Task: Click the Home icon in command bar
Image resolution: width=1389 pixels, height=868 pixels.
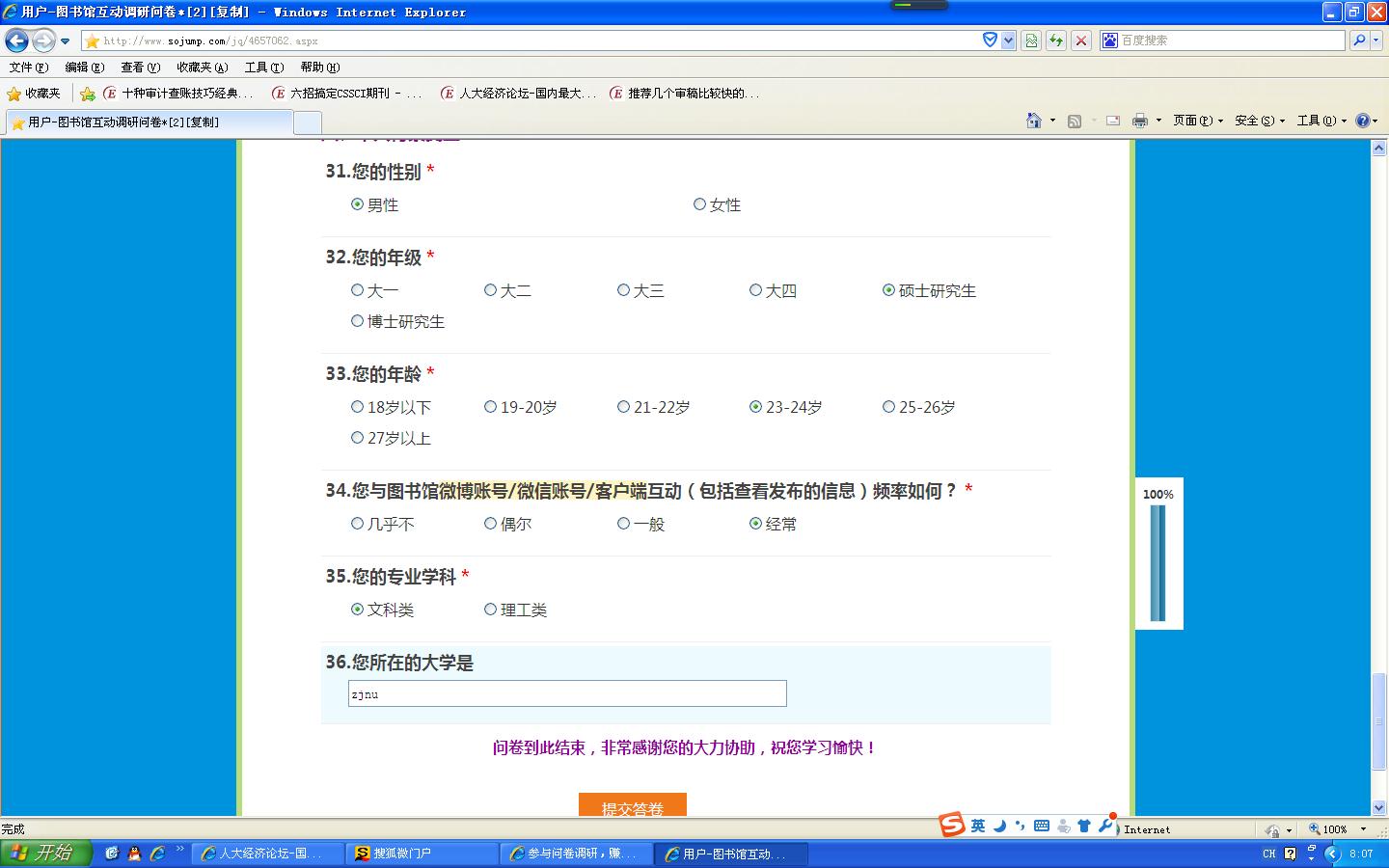Action: pyautogui.click(x=1034, y=121)
